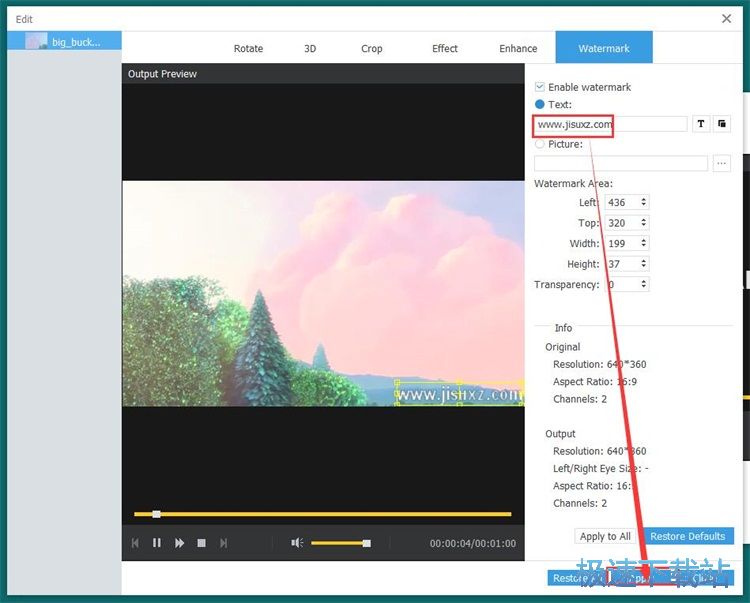Image resolution: width=750 pixels, height=603 pixels.
Task: Adjust the Top value stepper
Action: pyautogui.click(x=644, y=223)
